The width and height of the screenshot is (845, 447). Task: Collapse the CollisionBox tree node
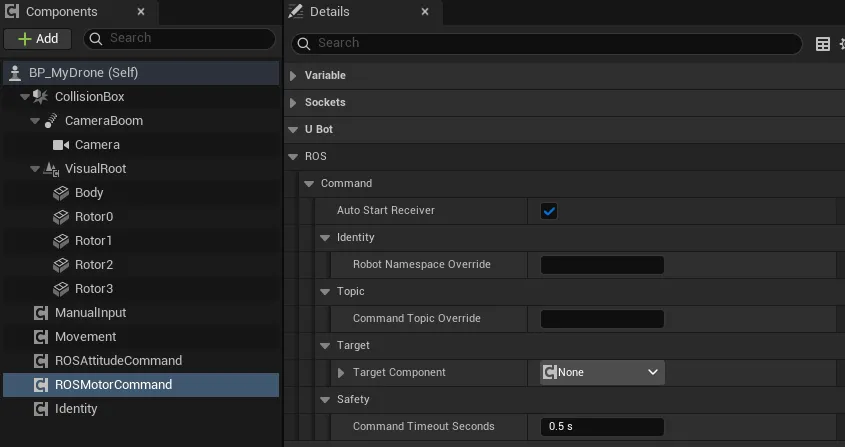[24, 97]
